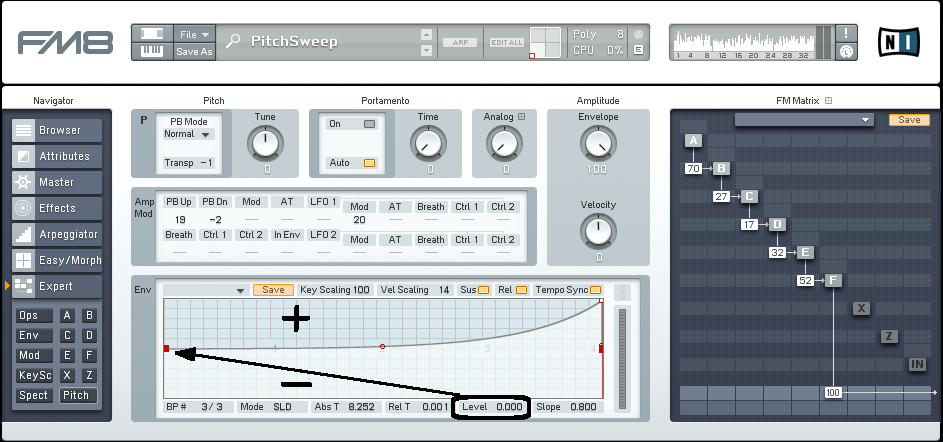This screenshot has width=943, height=442.
Task: Select operator X in Navigator
Action: click(67, 375)
